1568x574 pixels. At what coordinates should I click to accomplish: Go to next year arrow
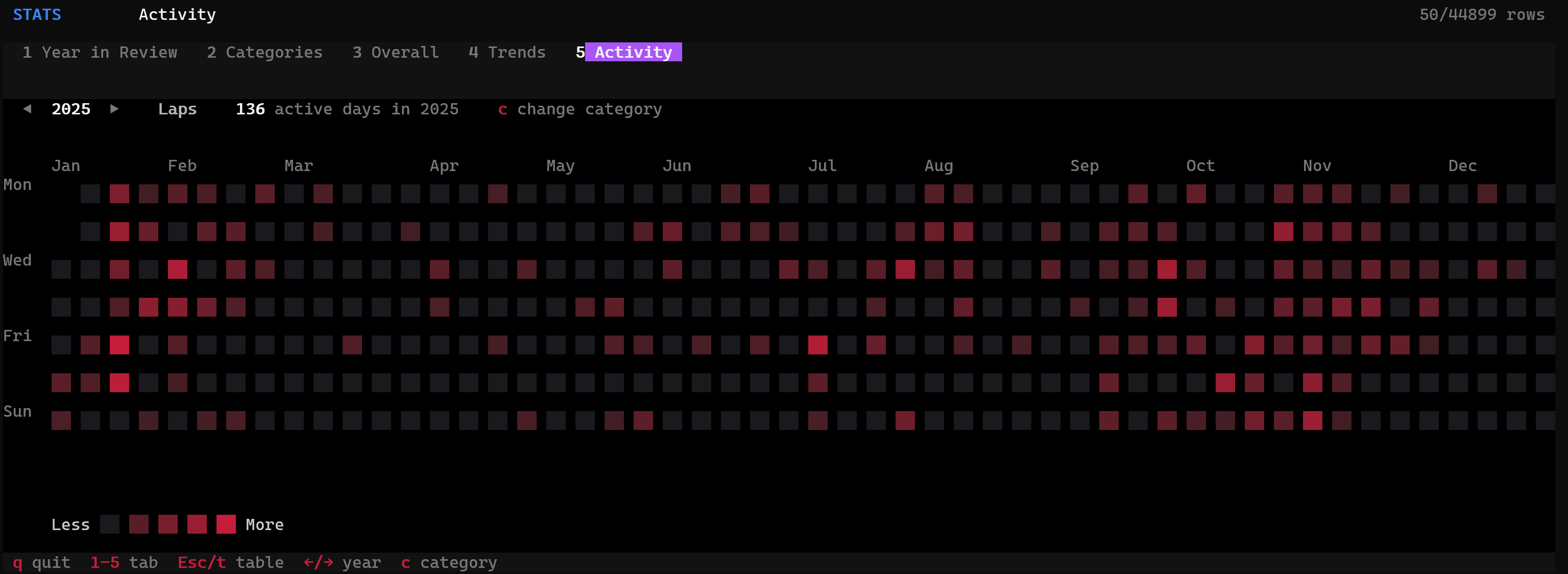click(114, 109)
